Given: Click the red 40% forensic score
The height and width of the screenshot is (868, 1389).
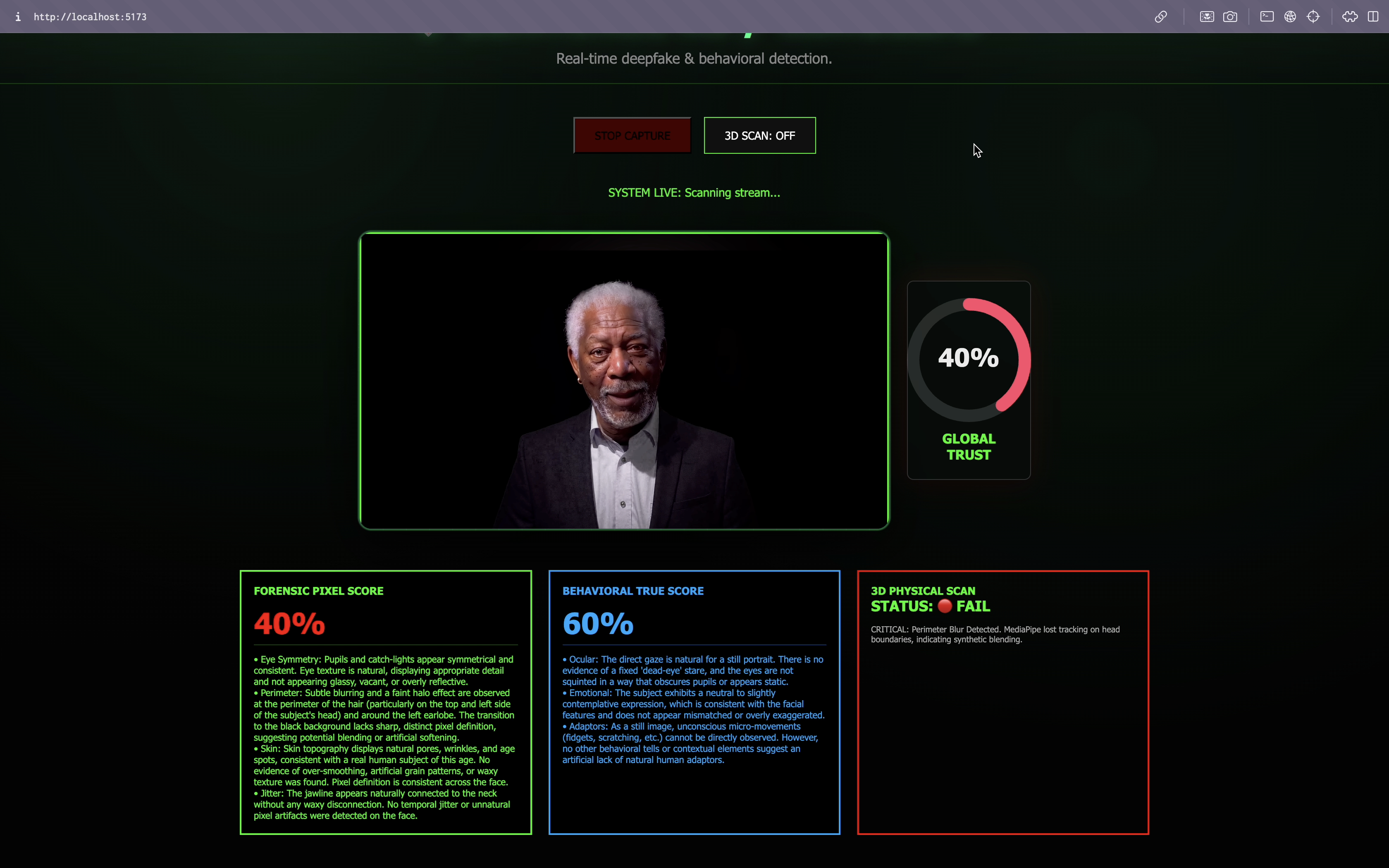Looking at the screenshot, I should tap(289, 623).
